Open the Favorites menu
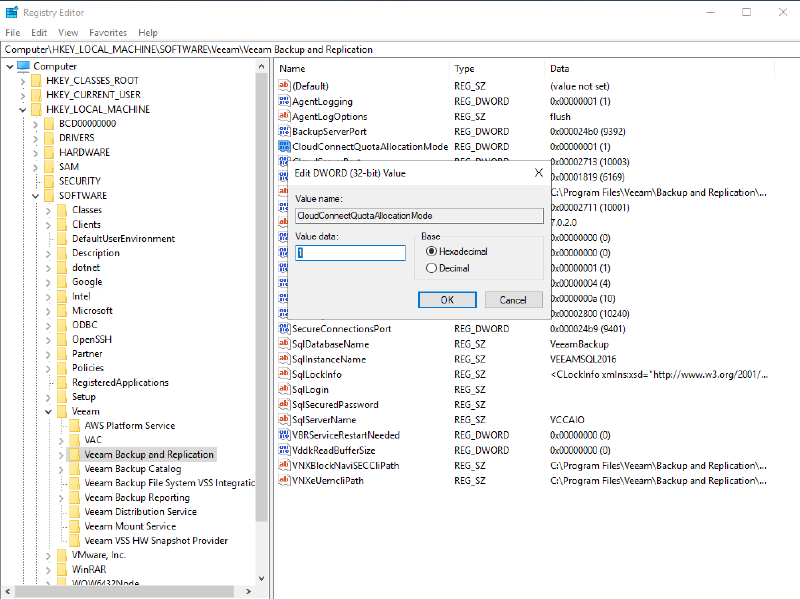The image size is (800, 599). pos(108,33)
